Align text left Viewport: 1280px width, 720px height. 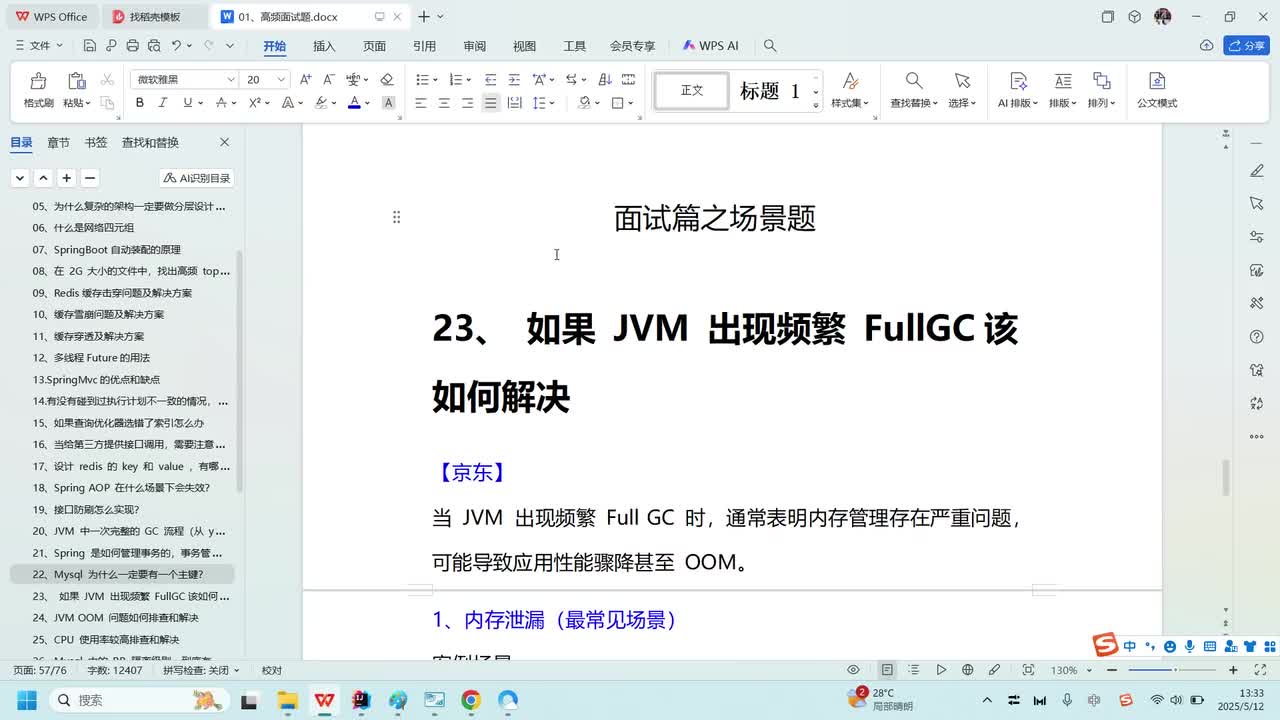click(x=421, y=103)
